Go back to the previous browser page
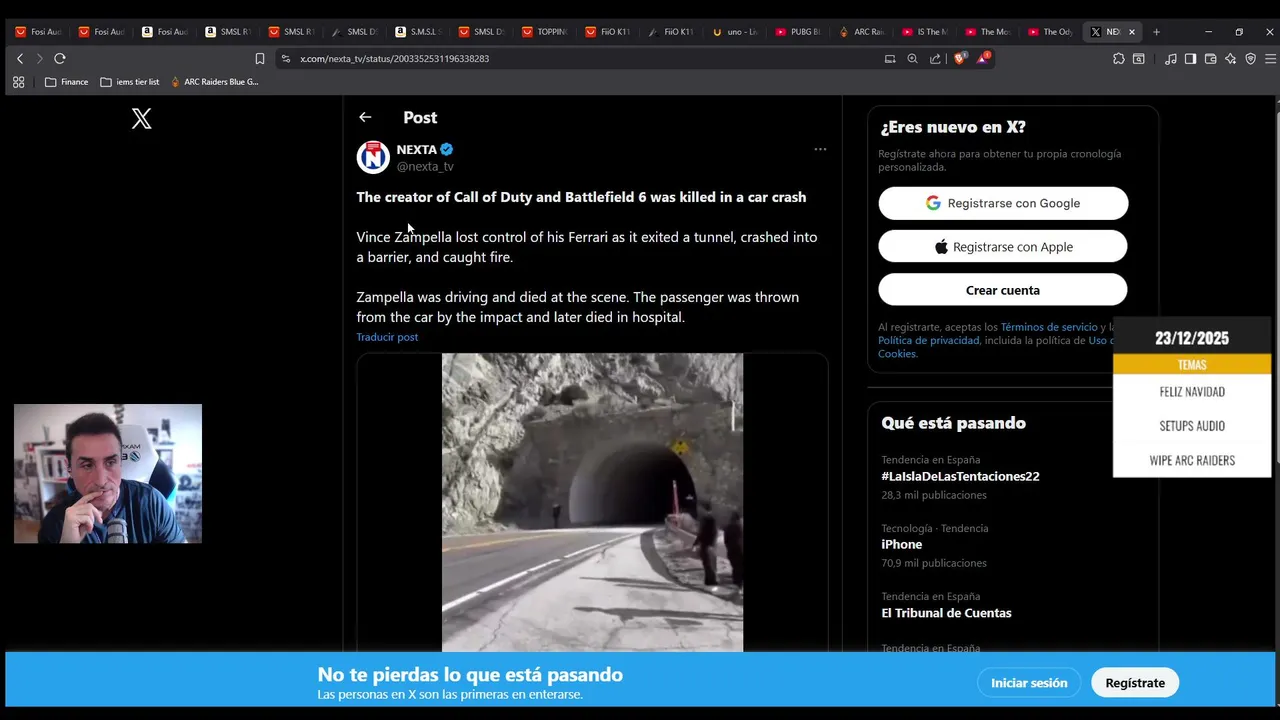The width and height of the screenshot is (1280, 720). click(19, 59)
